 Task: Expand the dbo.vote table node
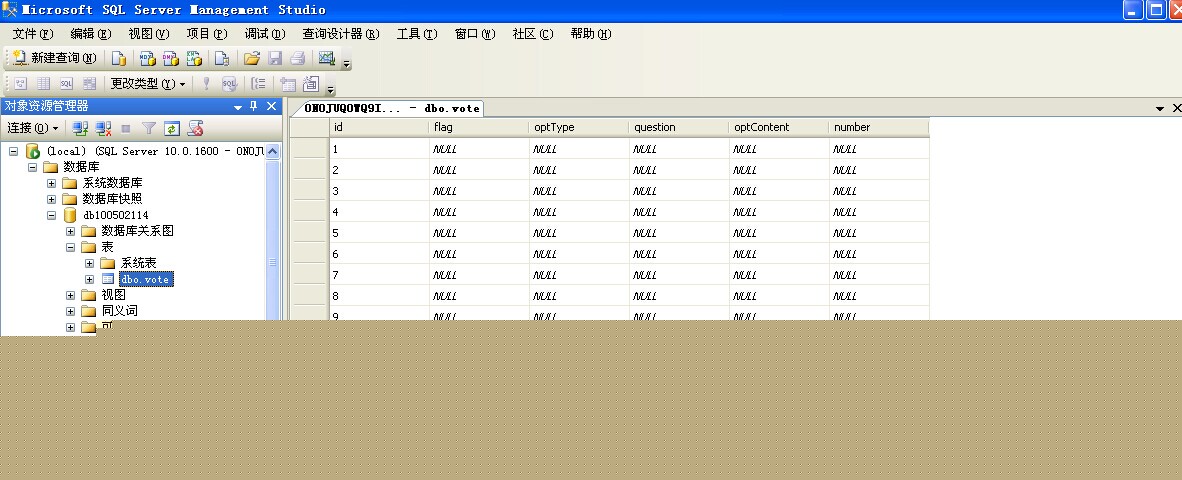[x=89, y=279]
